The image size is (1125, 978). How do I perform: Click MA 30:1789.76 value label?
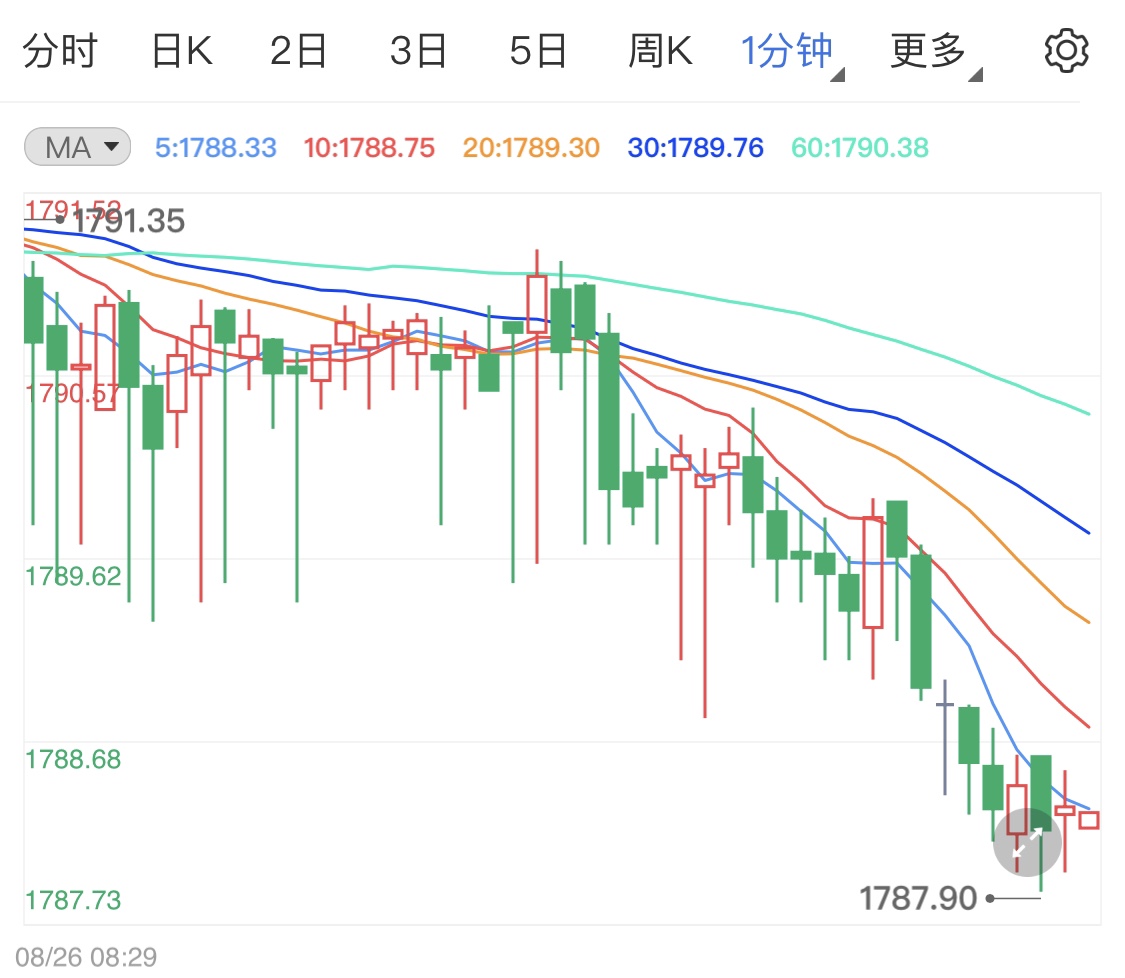tap(695, 148)
